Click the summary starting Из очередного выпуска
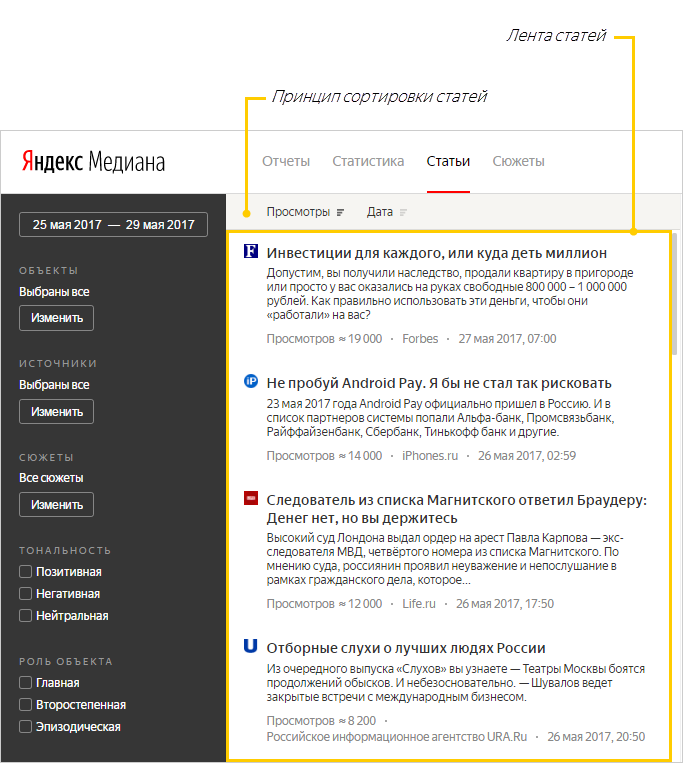This screenshot has width=683, height=774. tap(455, 683)
